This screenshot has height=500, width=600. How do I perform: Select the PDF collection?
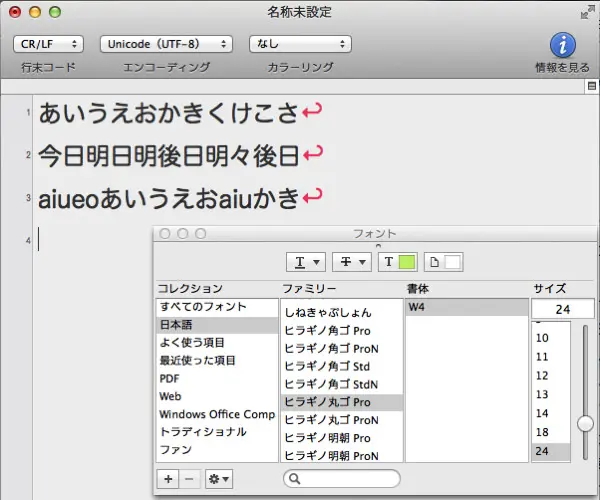click(x=217, y=378)
